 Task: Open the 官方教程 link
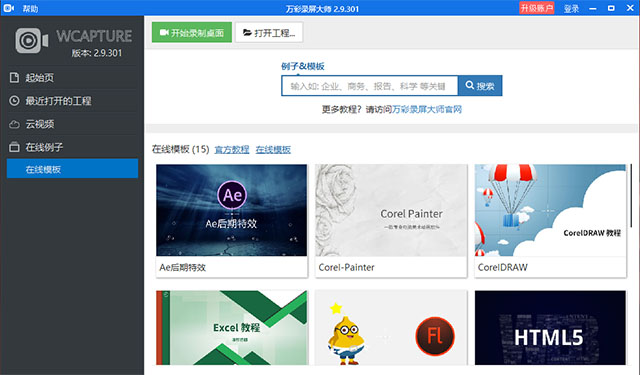click(x=232, y=149)
